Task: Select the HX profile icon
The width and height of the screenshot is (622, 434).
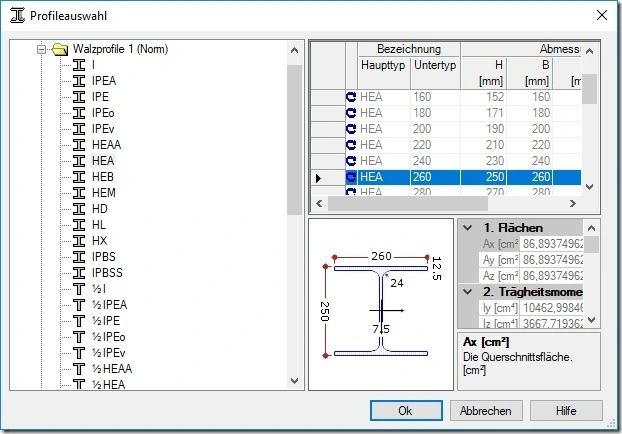Action: point(79,241)
